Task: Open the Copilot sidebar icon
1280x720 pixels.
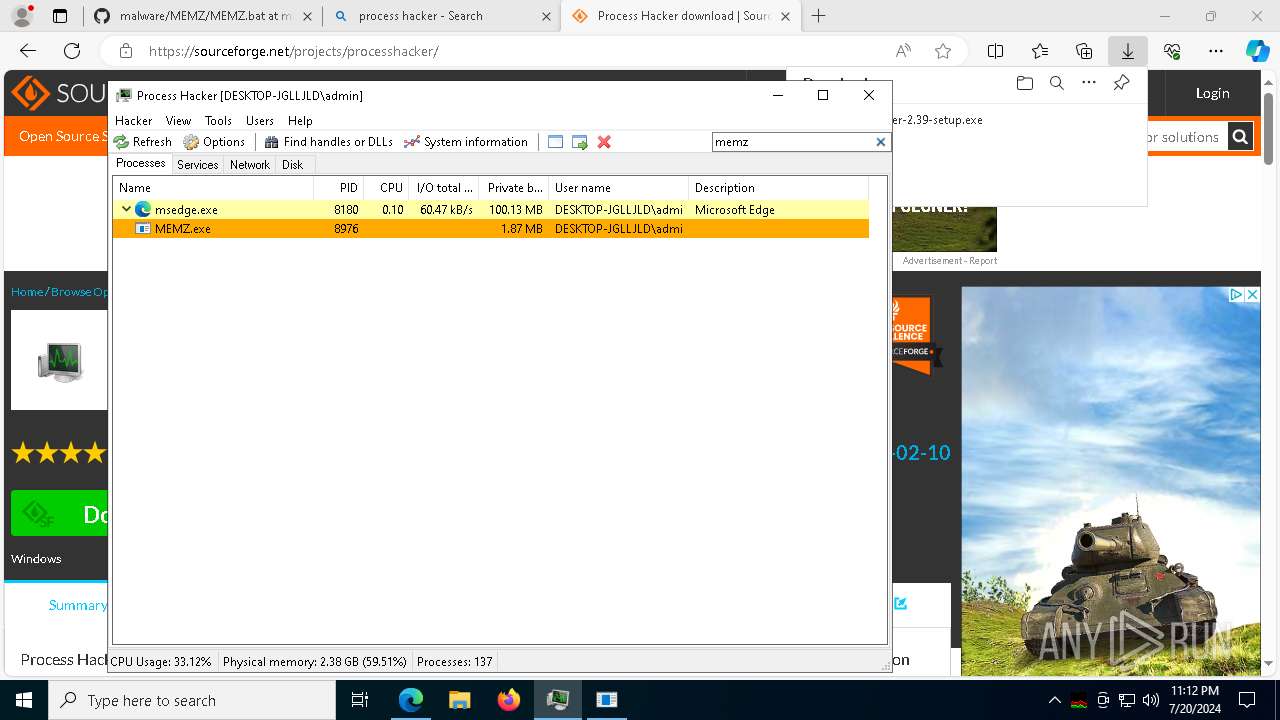Action: [1257, 51]
